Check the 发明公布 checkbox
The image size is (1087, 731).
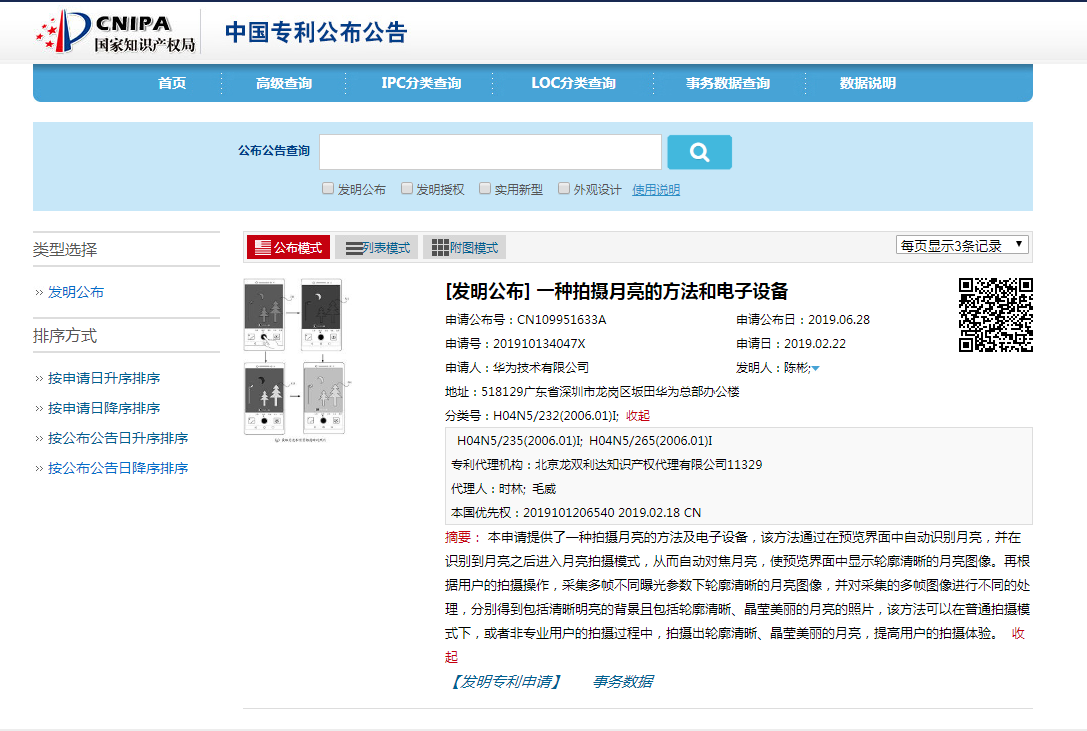coord(328,188)
